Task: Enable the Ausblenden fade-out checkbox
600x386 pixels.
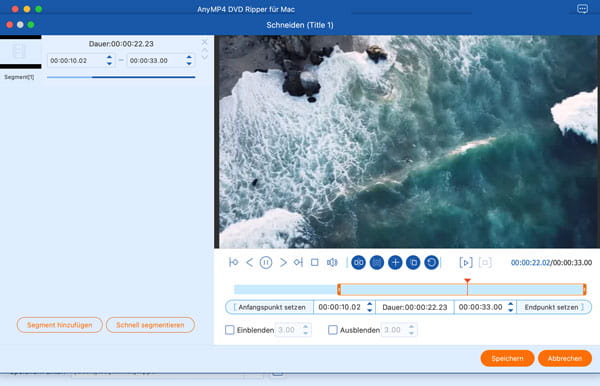Action: 333,330
